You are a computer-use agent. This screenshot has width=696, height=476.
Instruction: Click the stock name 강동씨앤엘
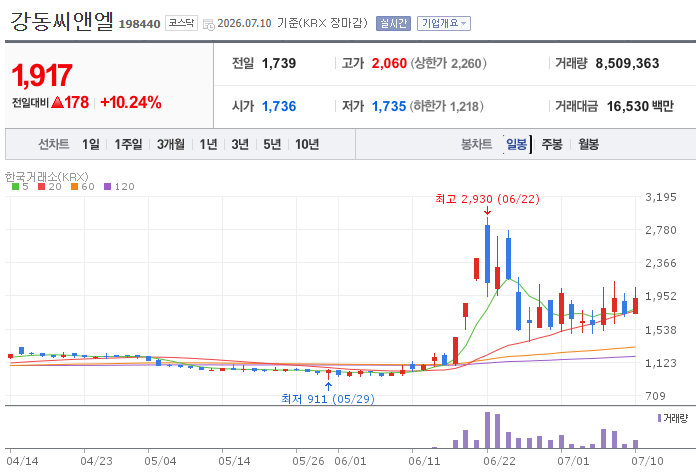click(62, 21)
